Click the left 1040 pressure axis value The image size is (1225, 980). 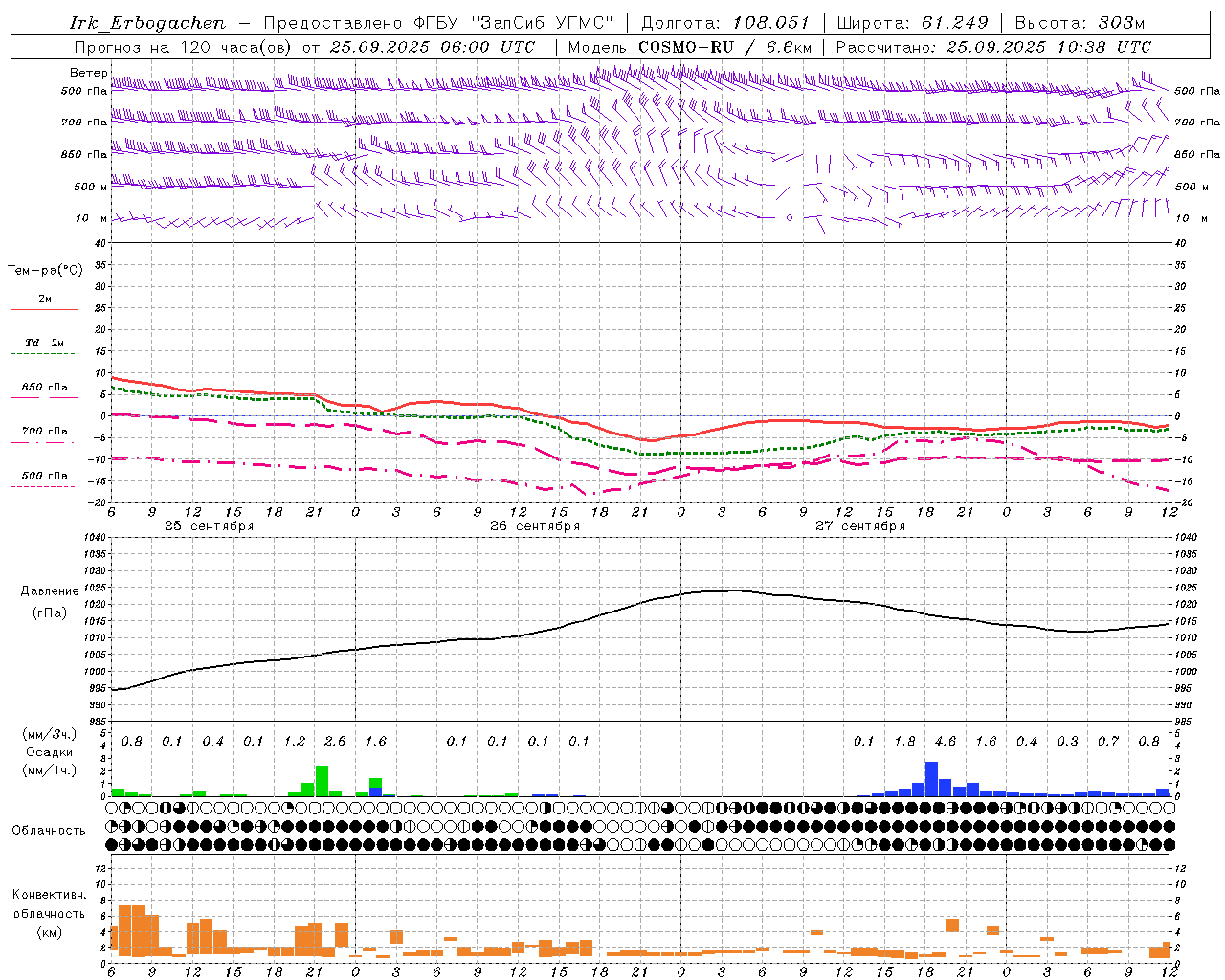pyautogui.click(x=94, y=538)
